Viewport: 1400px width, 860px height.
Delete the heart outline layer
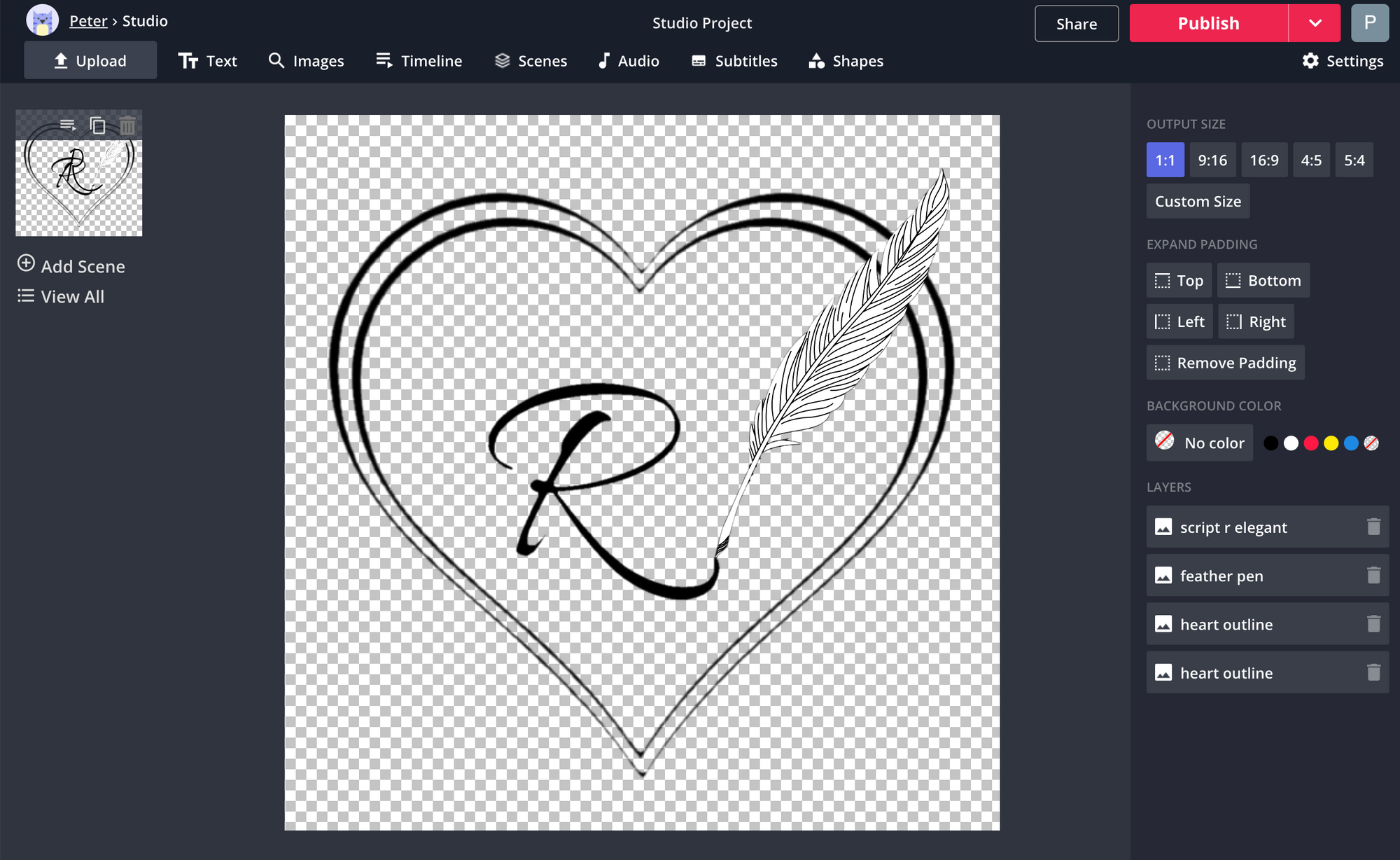1375,623
